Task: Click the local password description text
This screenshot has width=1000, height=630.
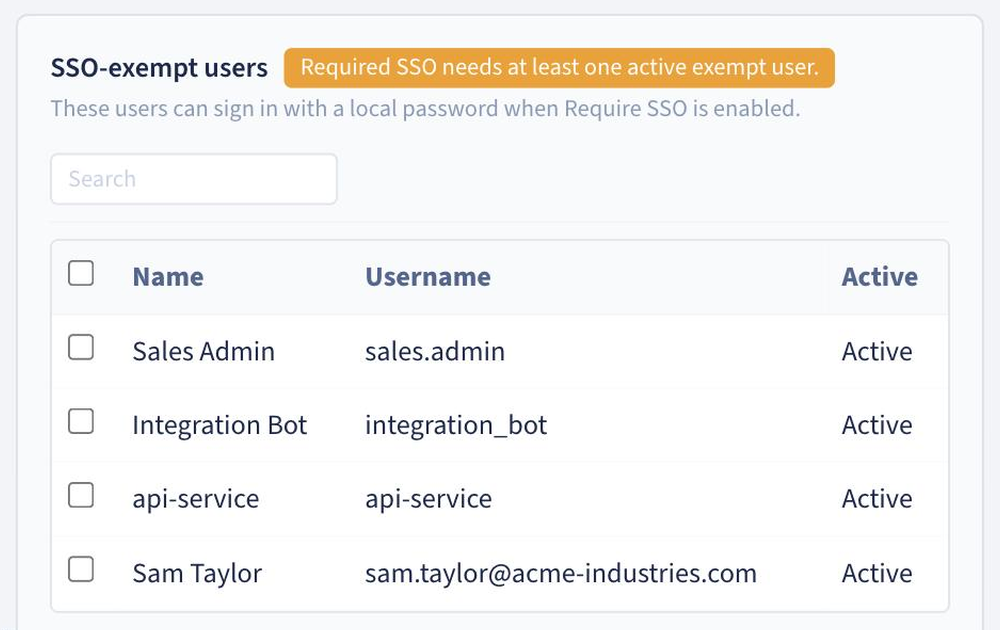Action: [425, 108]
